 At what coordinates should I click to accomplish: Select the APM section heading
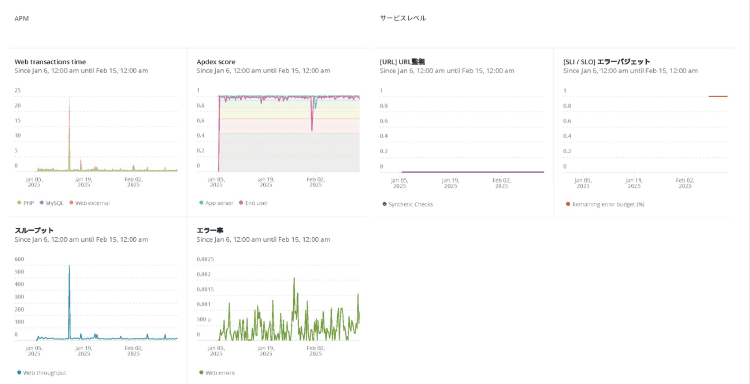coord(19,18)
